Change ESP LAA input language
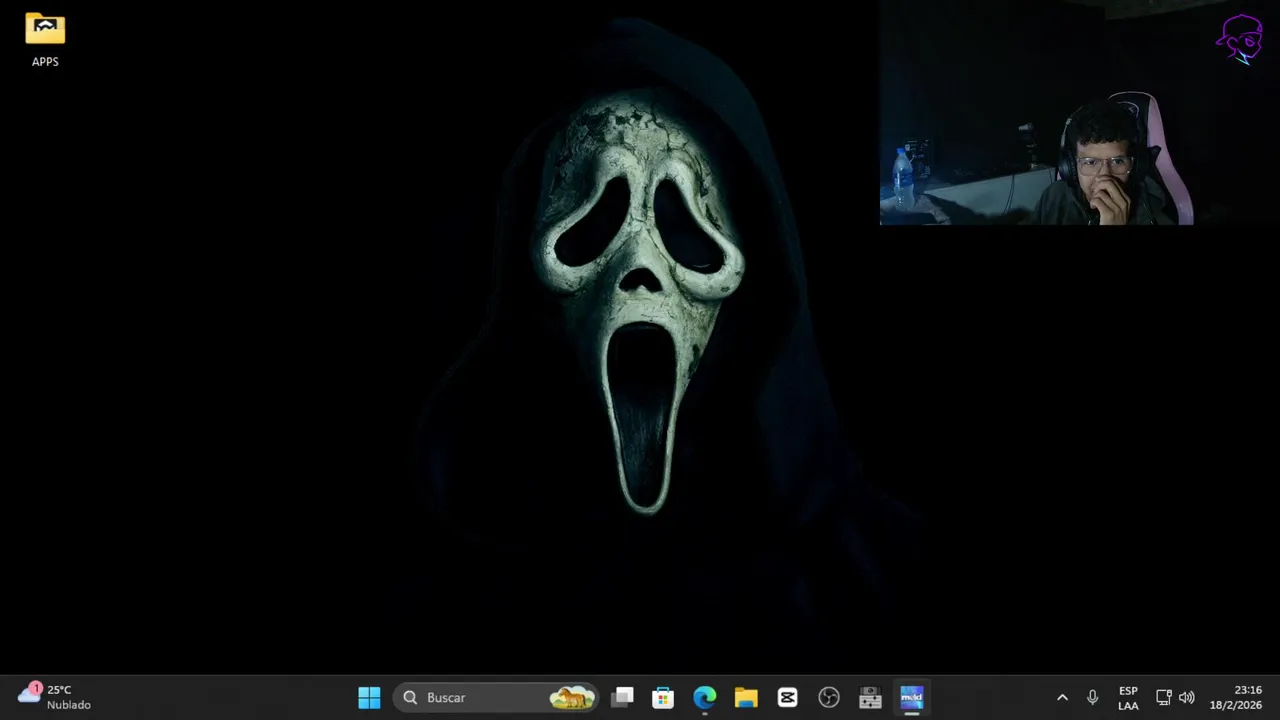 (1128, 698)
